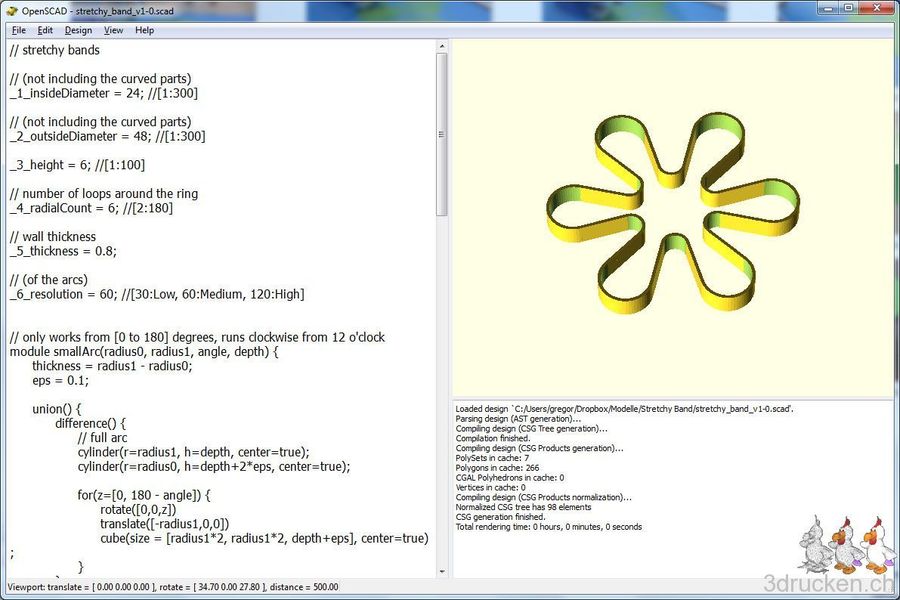Click the line '_3_height = 6;'
Viewport: 900px width, 600px height.
tap(77, 165)
